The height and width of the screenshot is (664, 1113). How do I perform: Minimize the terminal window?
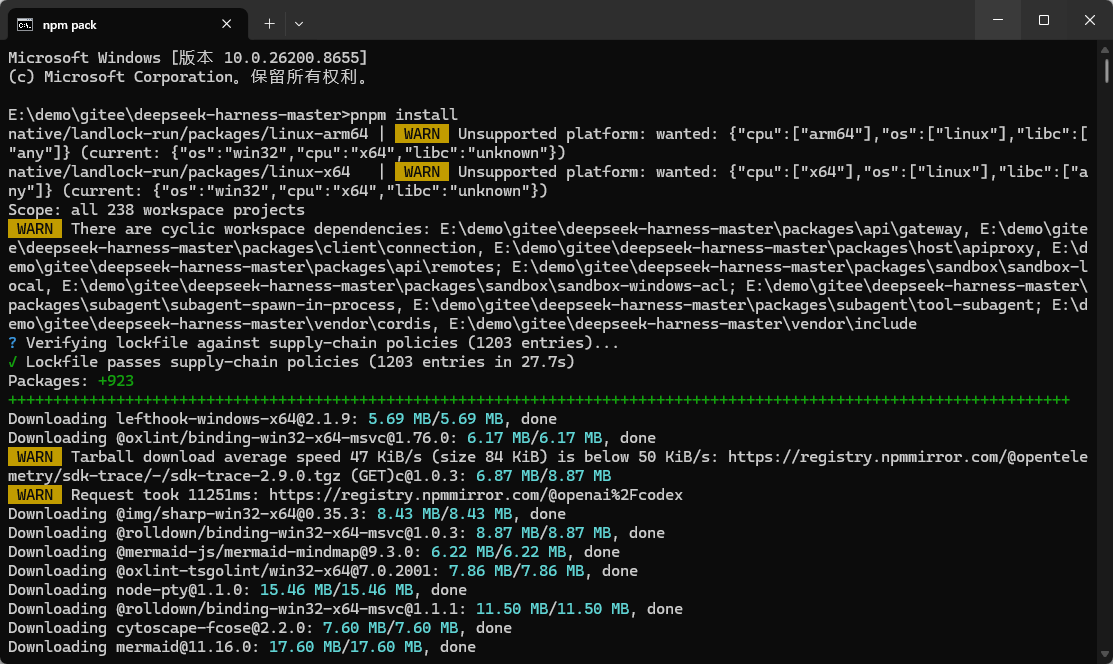click(998, 20)
